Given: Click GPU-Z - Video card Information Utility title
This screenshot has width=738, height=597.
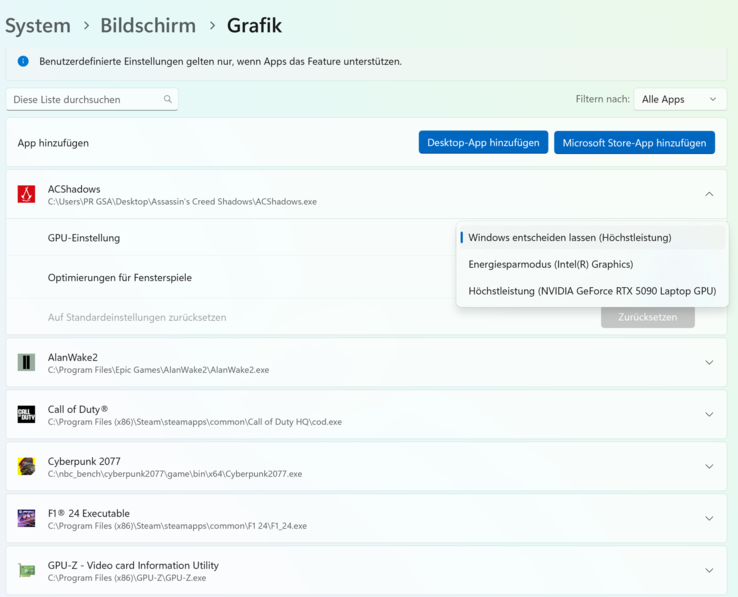Looking at the screenshot, I should coord(133,565).
